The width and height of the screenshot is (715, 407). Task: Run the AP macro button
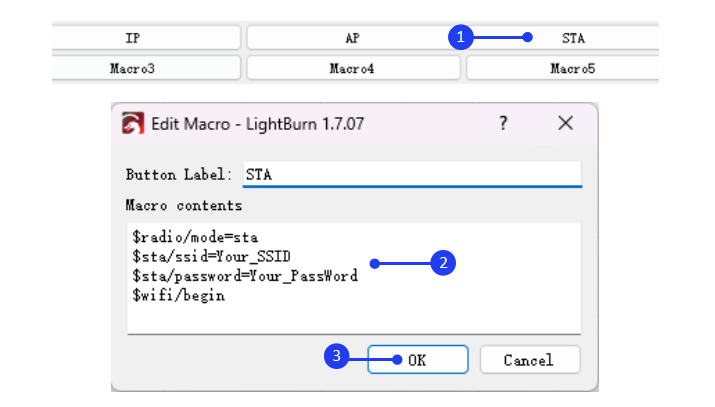352,38
